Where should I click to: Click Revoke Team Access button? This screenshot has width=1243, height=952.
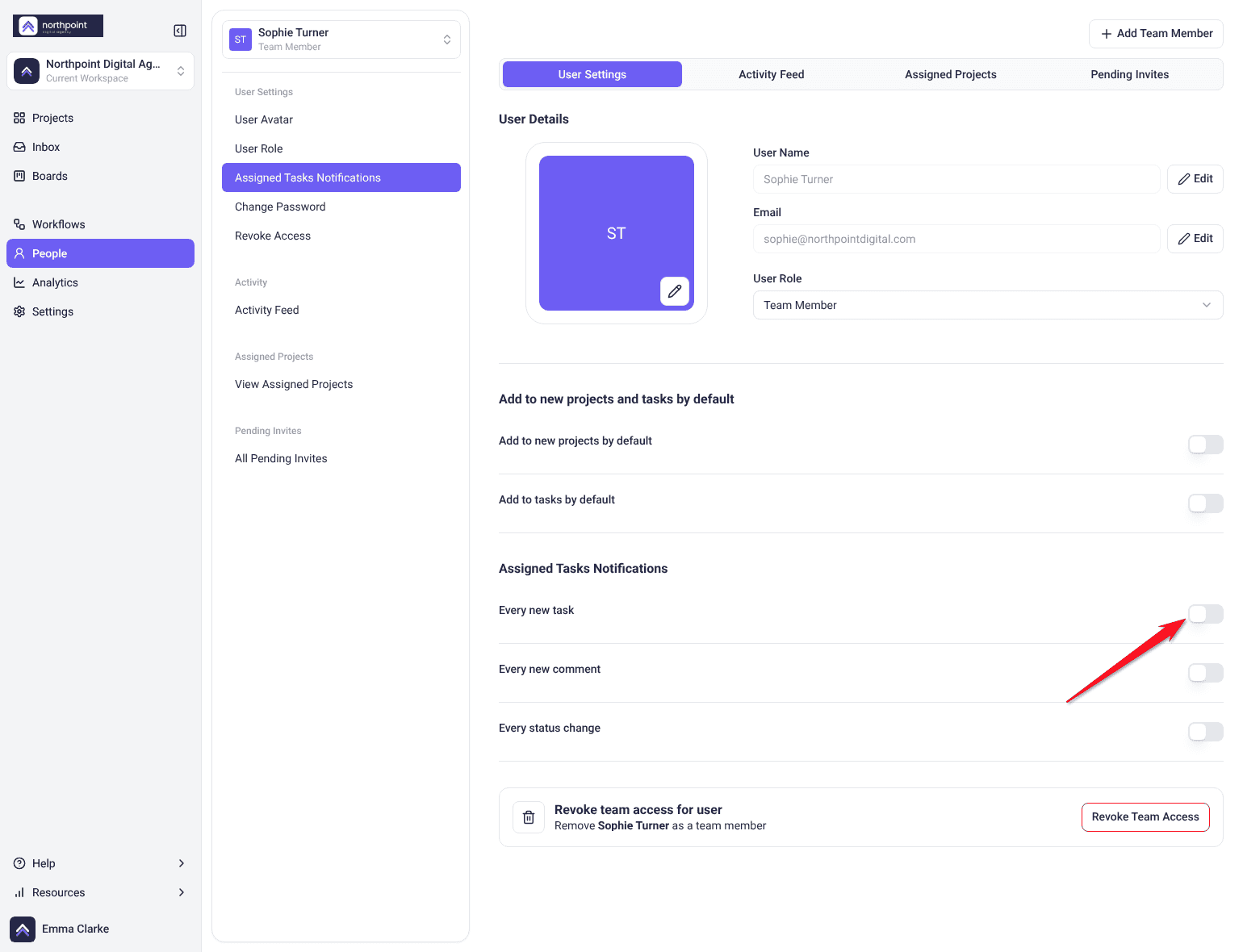[1145, 817]
